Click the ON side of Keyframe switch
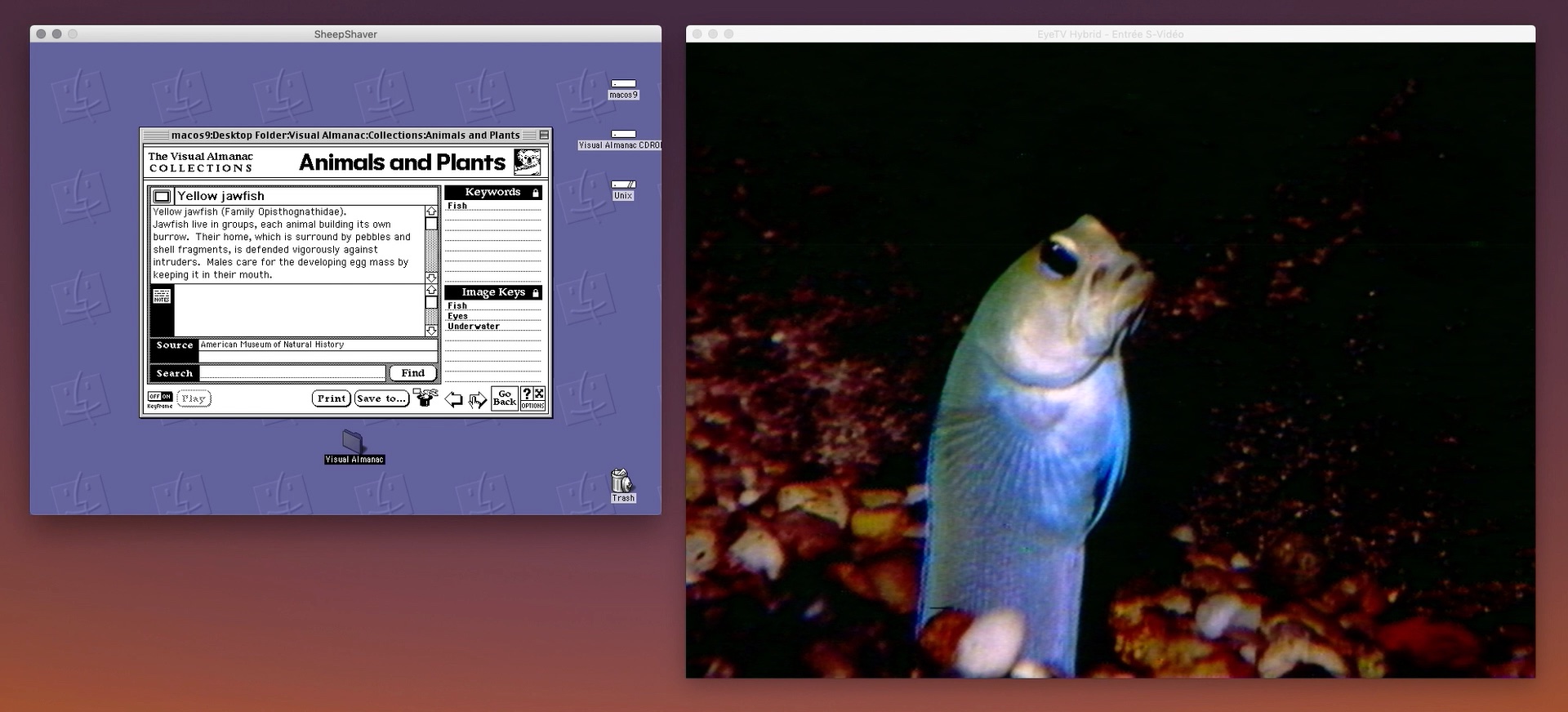 click(166, 397)
